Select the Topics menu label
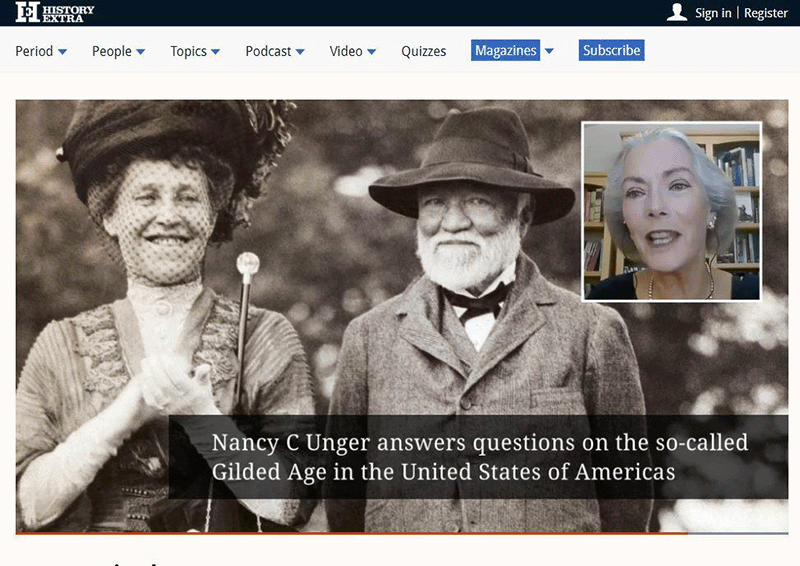 [188, 51]
